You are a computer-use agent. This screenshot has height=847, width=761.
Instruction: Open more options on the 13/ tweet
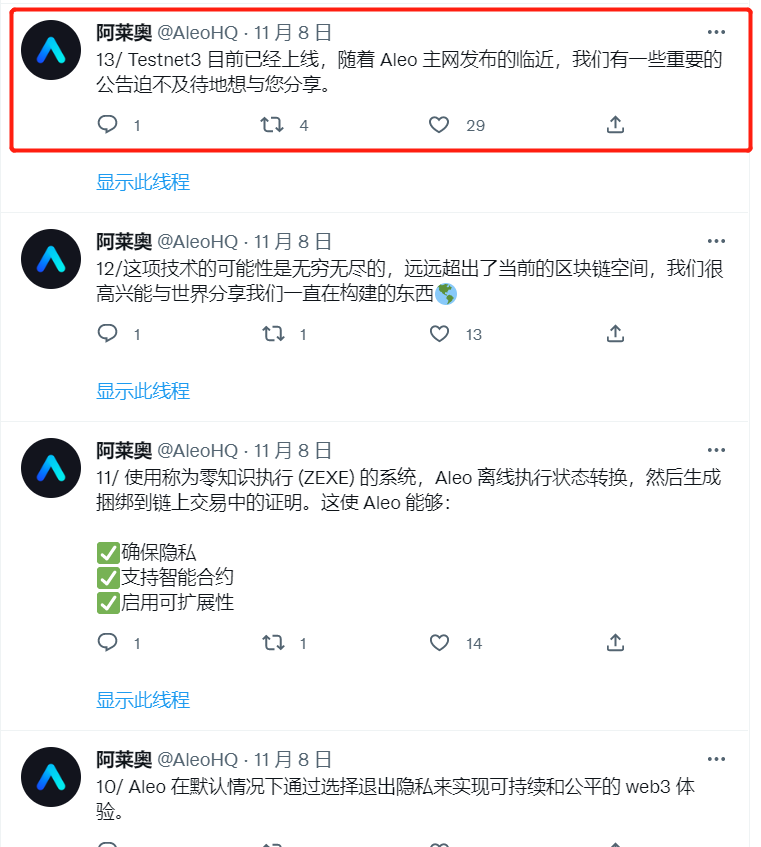tap(716, 32)
